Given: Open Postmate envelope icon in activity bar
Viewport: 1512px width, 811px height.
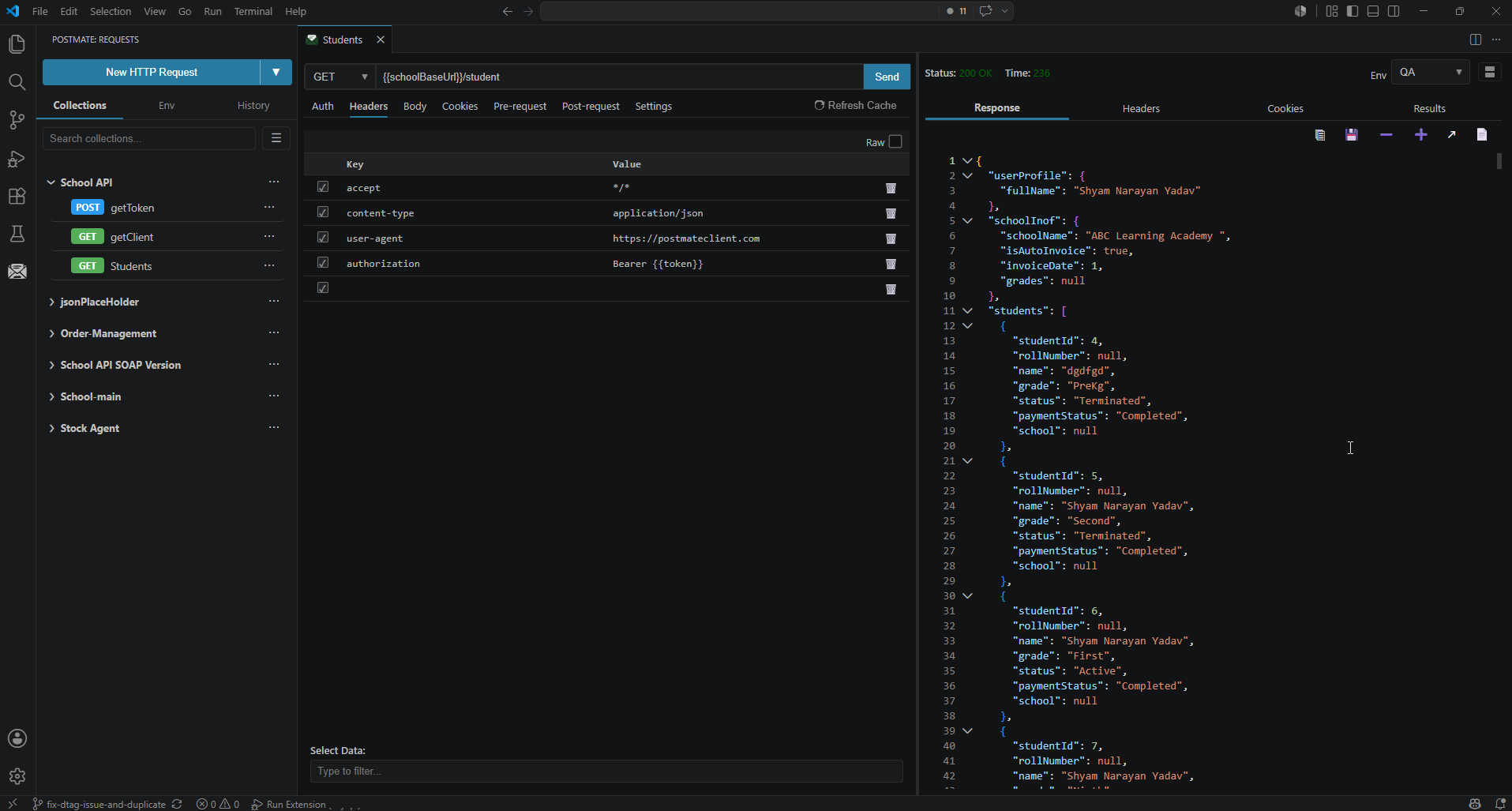Looking at the screenshot, I should pos(17,272).
